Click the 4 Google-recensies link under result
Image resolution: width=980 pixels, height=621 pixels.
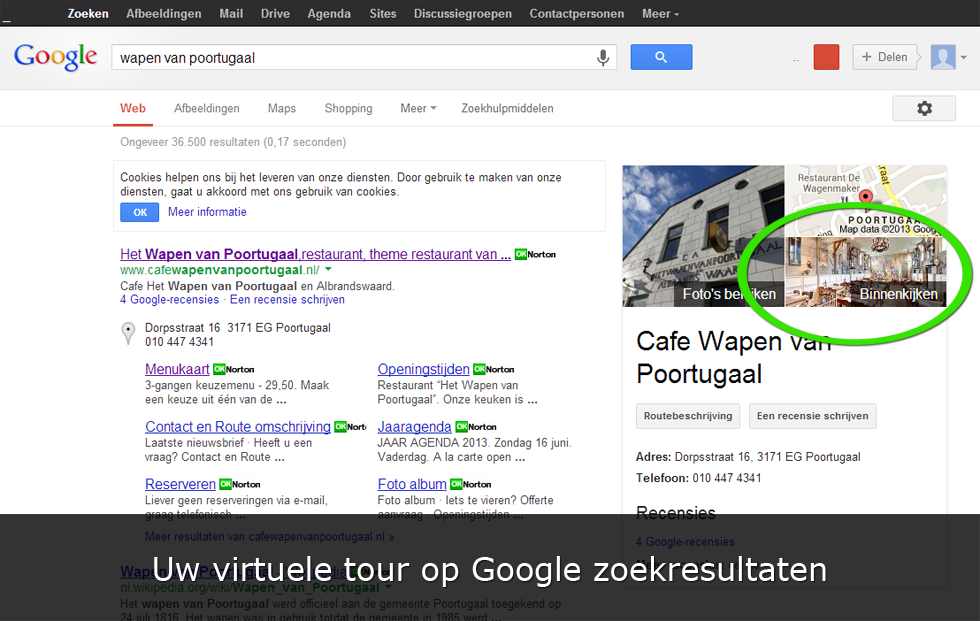tap(169, 300)
